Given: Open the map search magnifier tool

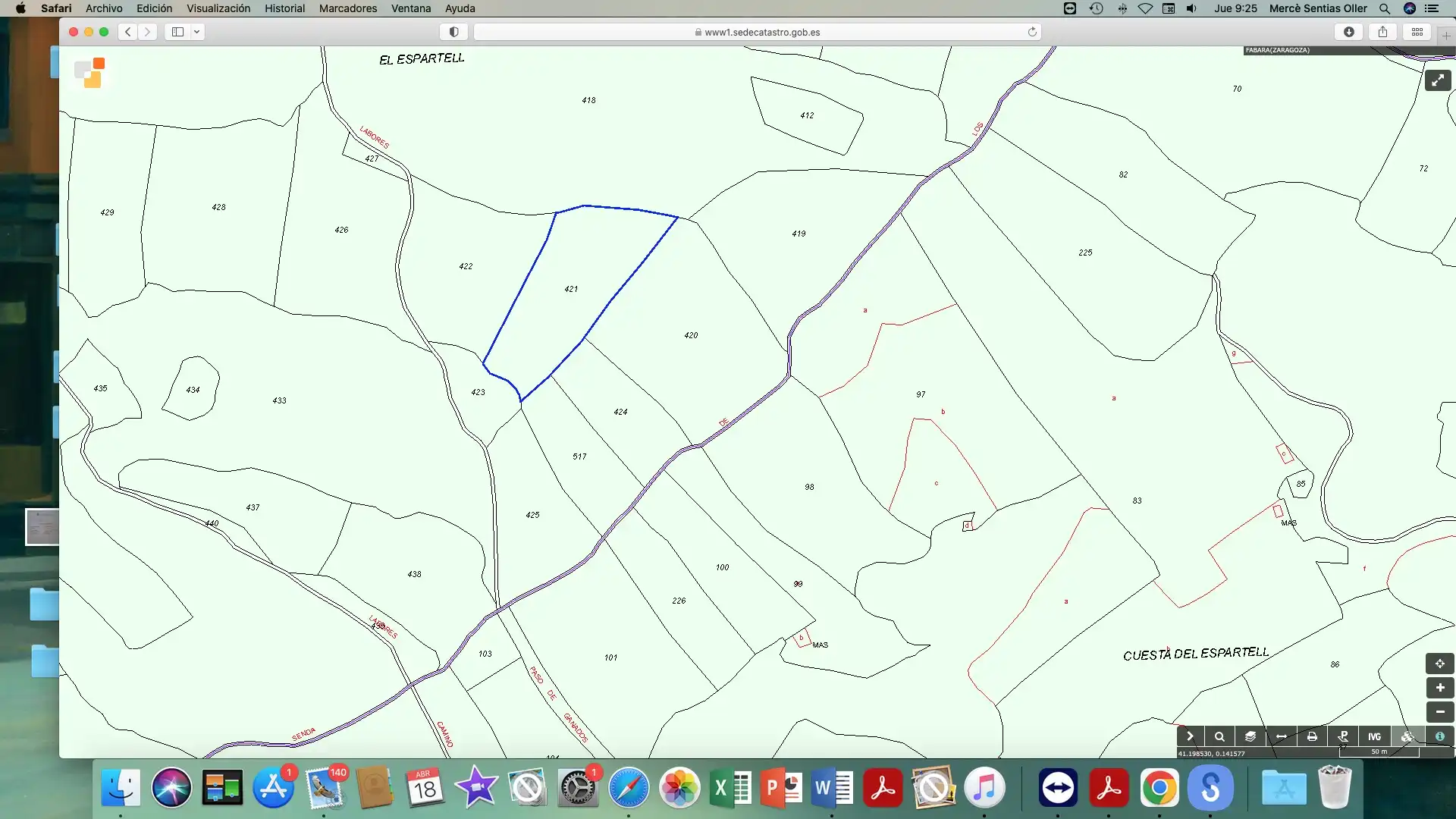Looking at the screenshot, I should (1219, 736).
